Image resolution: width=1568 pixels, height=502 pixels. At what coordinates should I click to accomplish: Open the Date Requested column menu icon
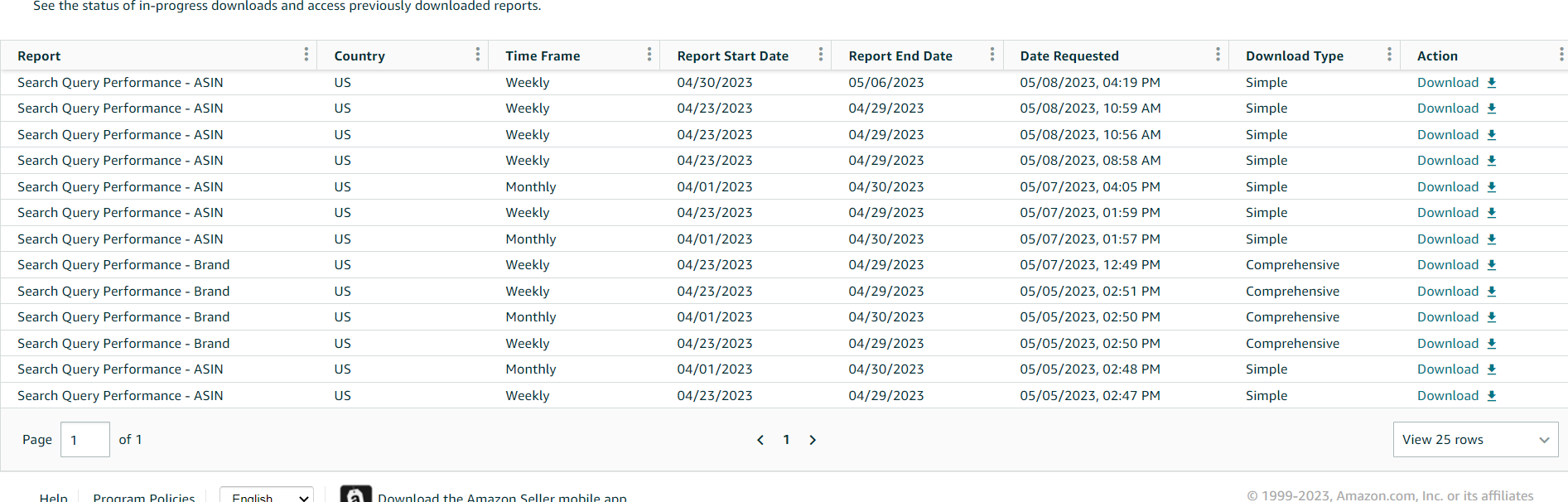coord(1218,55)
